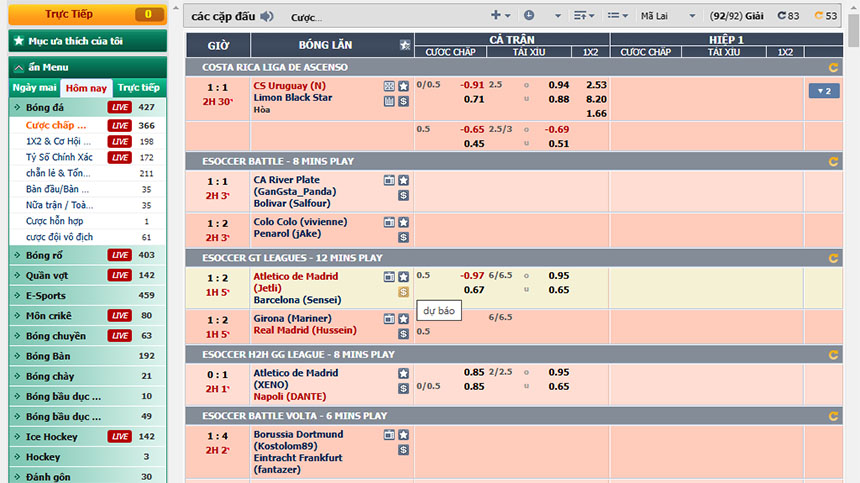The image size is (860, 483).
Task: Open the sort order dropdown in toolbar
Action: pos(584,15)
